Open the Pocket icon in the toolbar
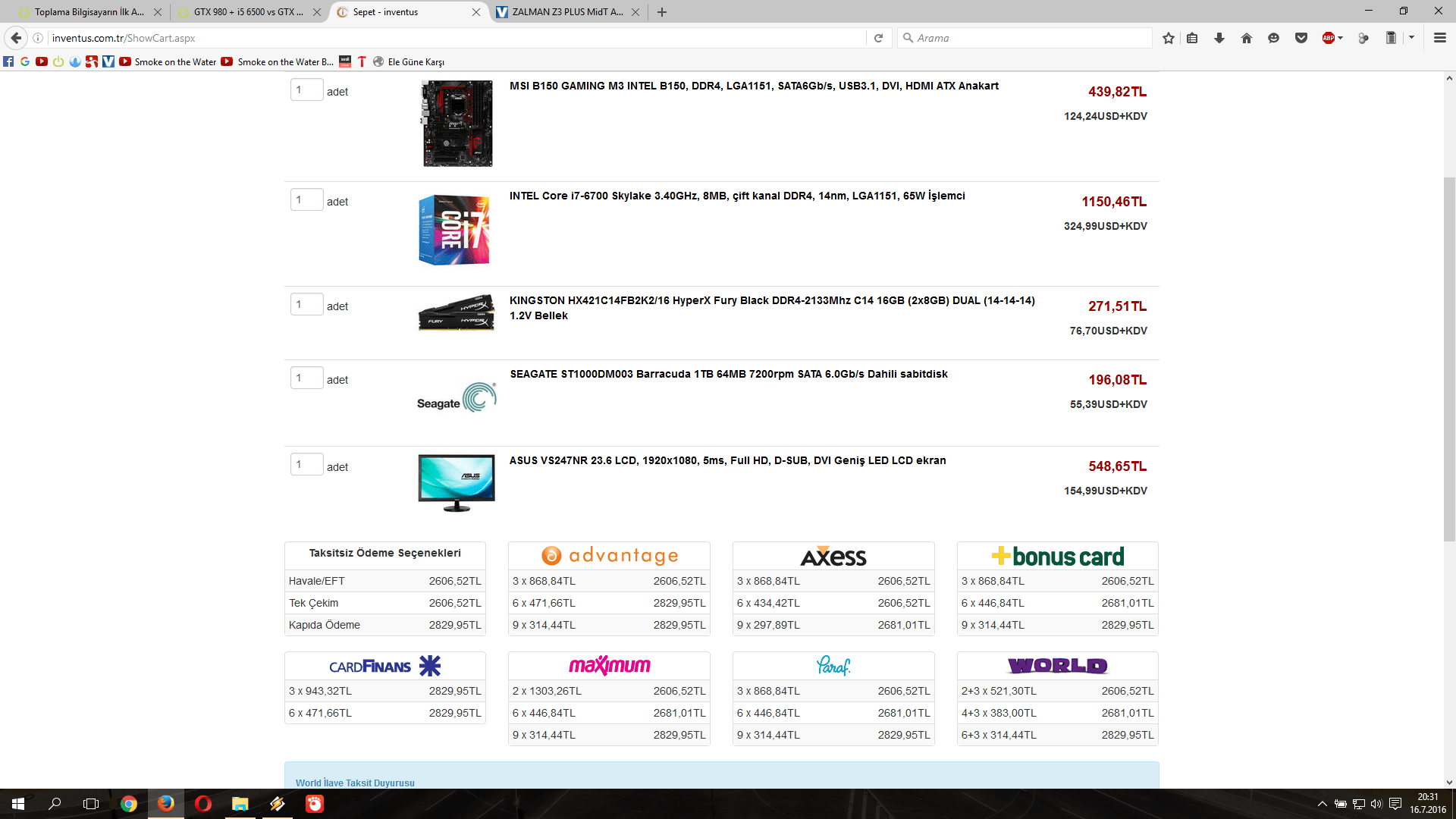Viewport: 1456px width, 819px height. click(x=1301, y=38)
